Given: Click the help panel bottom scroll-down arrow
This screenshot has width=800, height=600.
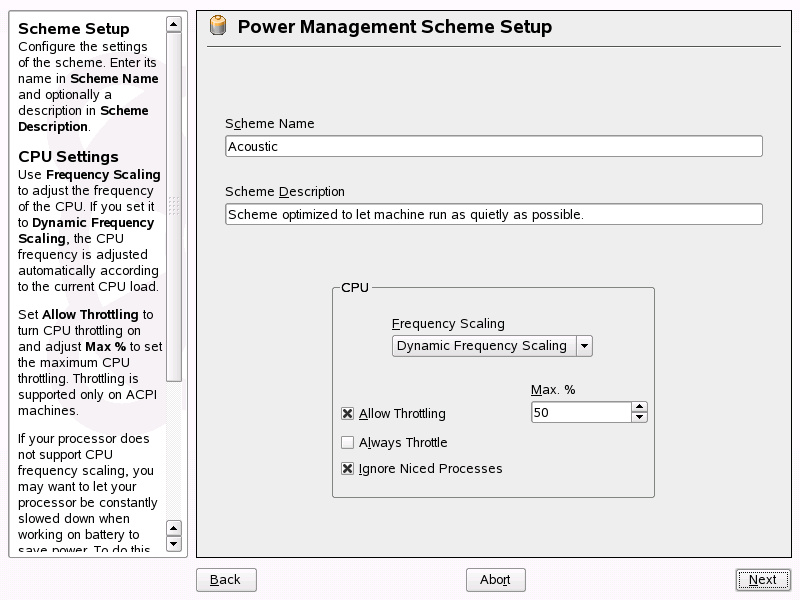Looking at the screenshot, I should click(x=174, y=544).
